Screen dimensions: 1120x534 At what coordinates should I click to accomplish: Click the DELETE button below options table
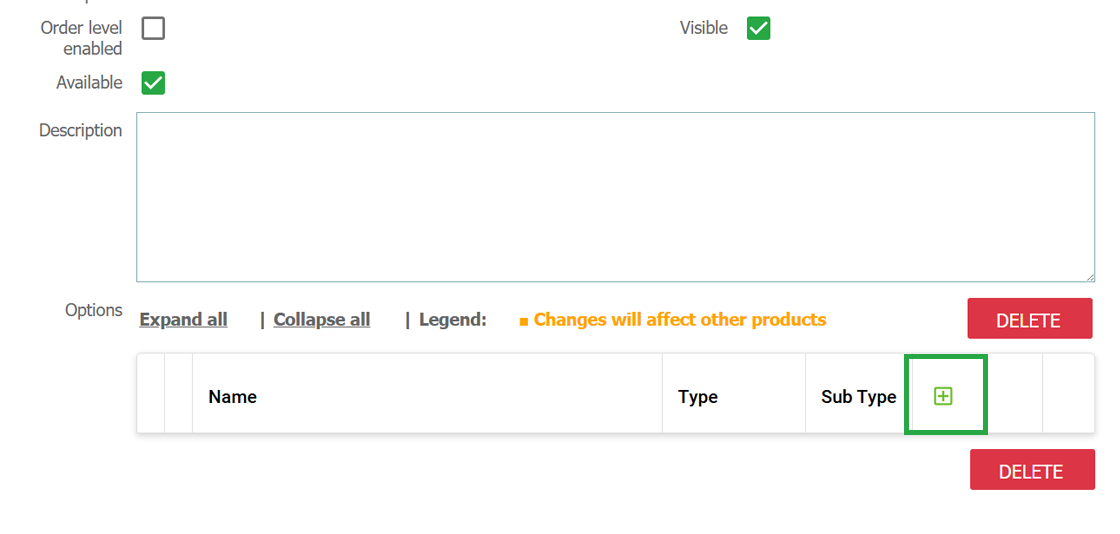click(x=1032, y=470)
